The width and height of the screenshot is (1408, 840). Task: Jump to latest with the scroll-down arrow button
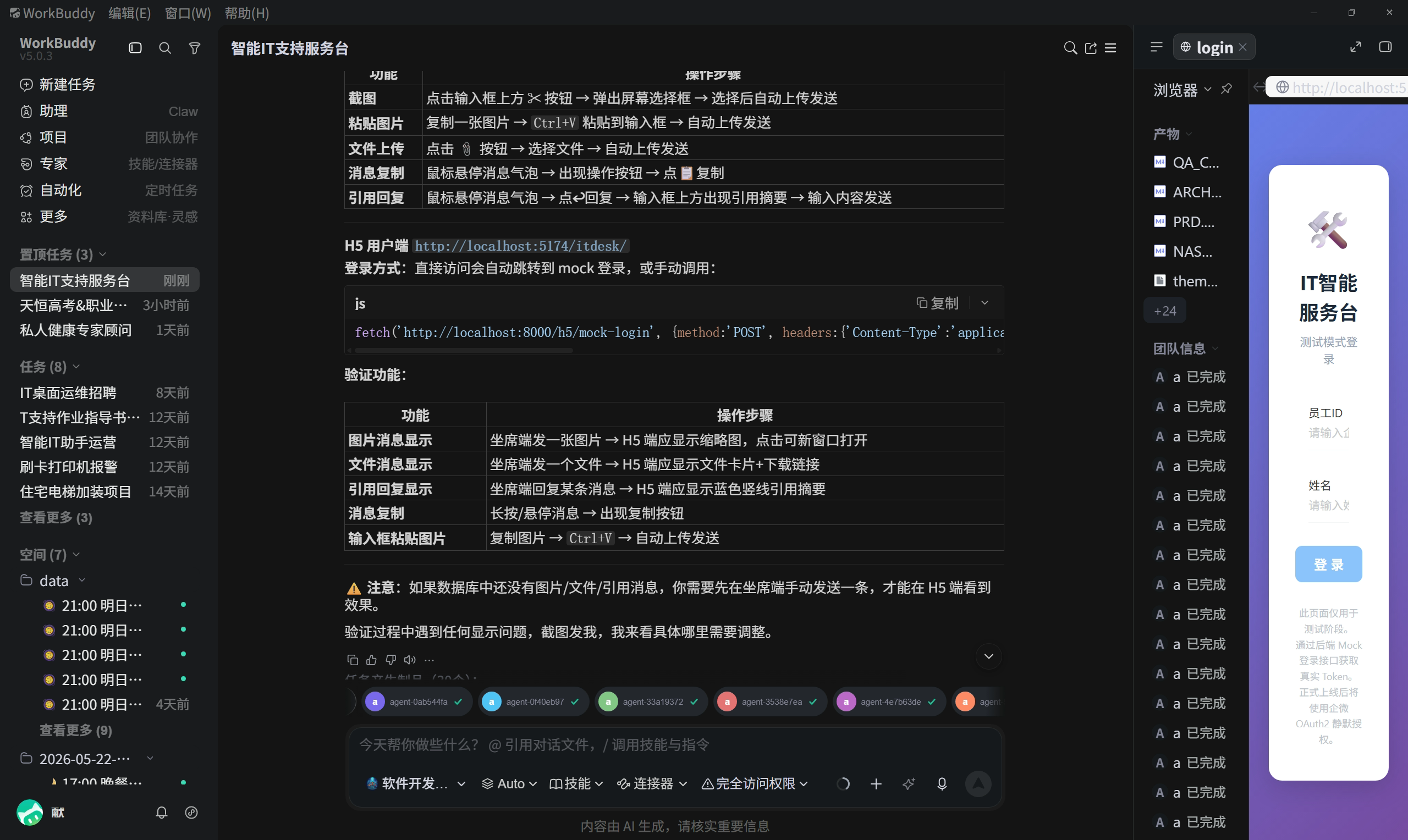(988, 656)
